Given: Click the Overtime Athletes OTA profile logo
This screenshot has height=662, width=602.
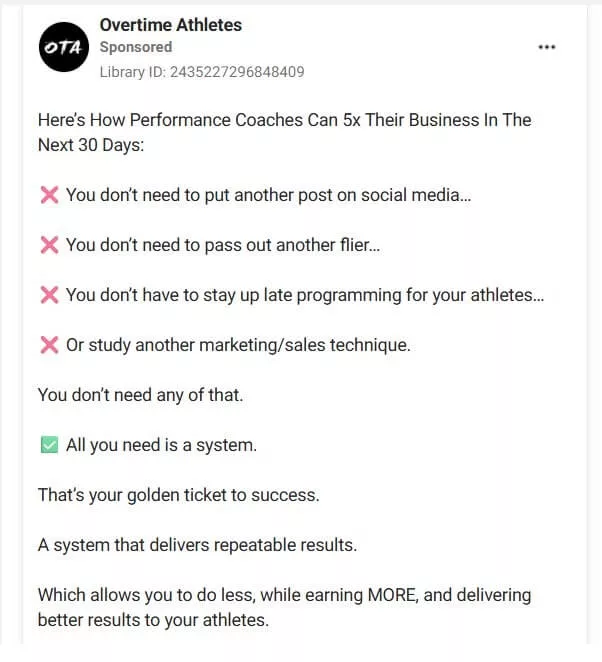Looking at the screenshot, I should [x=63, y=47].
